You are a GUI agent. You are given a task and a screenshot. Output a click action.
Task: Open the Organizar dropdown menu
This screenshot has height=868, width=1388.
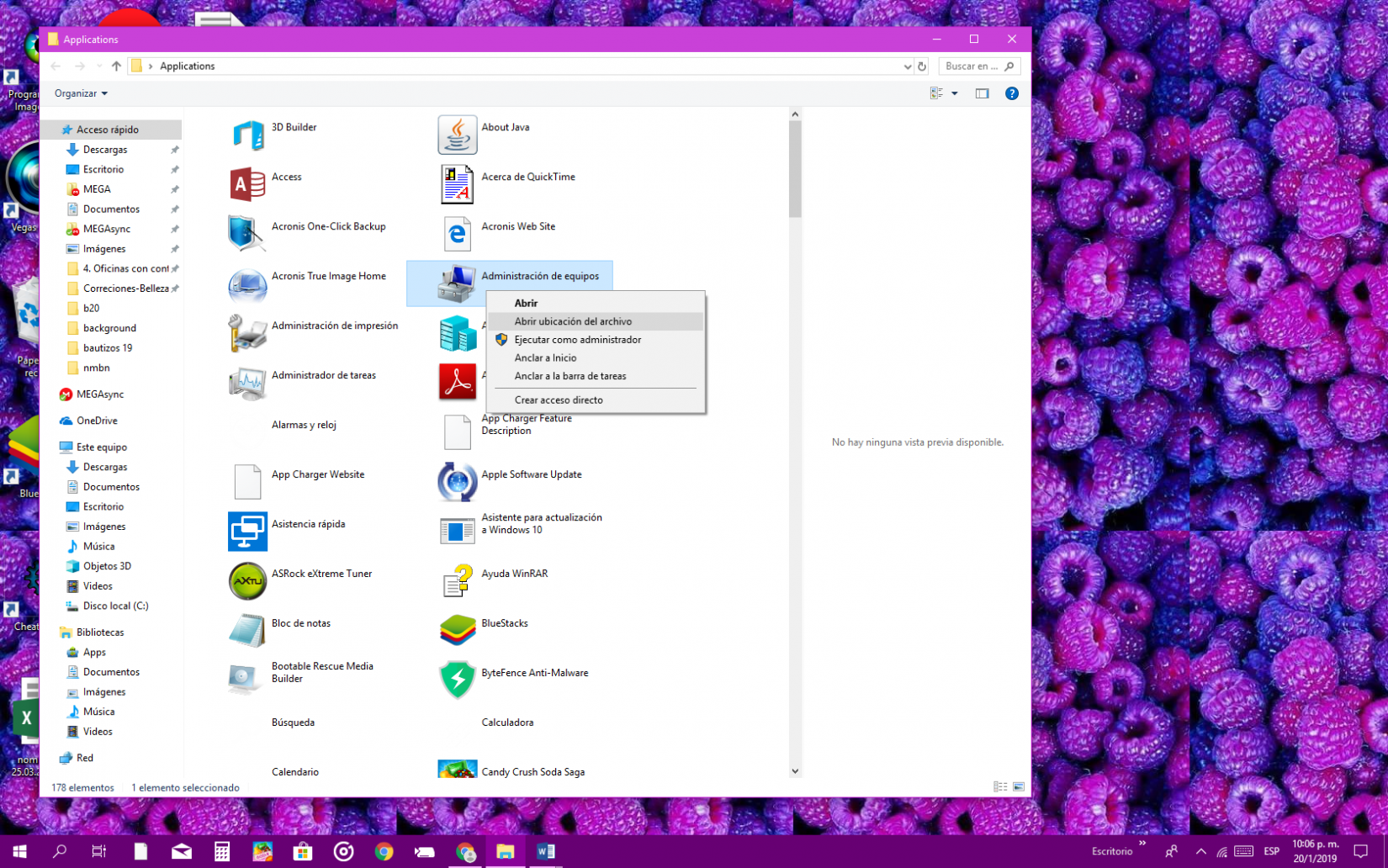[81, 93]
